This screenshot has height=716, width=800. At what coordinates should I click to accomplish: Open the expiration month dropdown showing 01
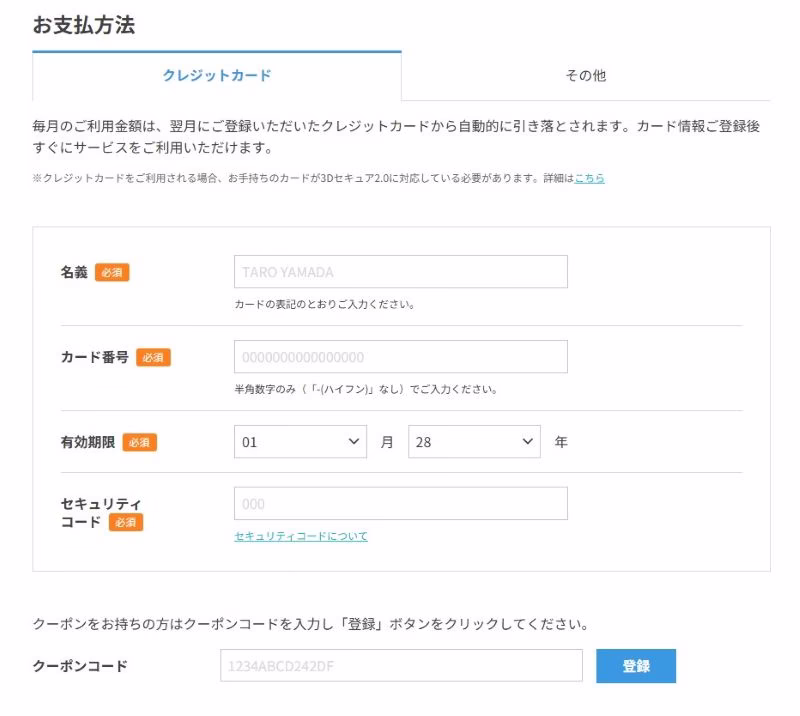pos(299,442)
